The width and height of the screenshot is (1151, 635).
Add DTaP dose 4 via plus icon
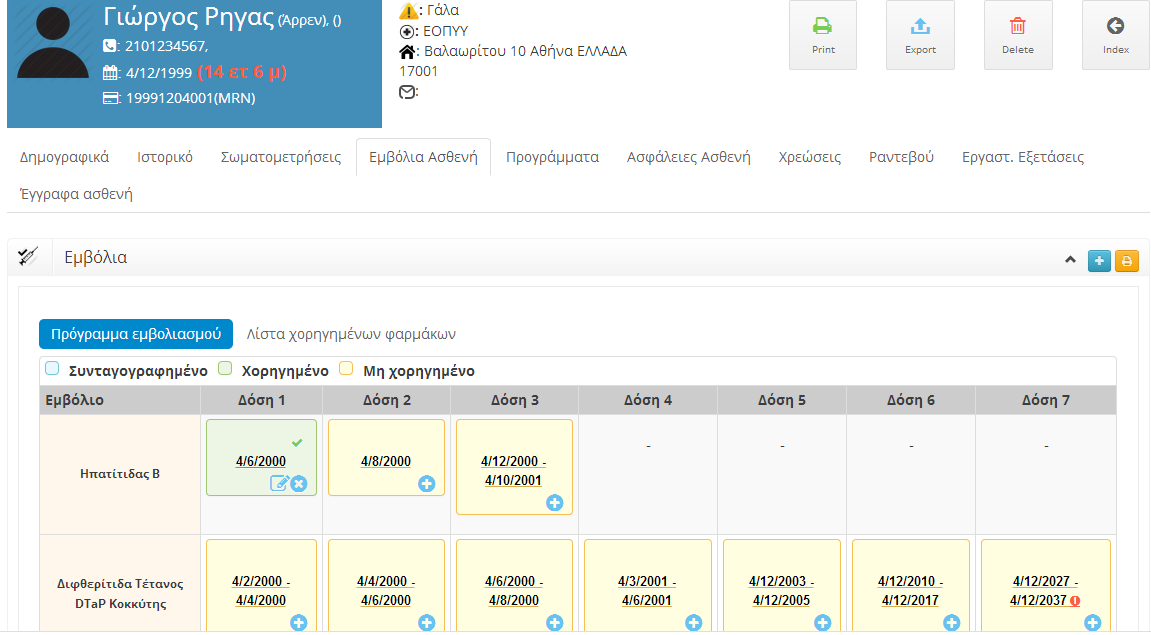(694, 623)
